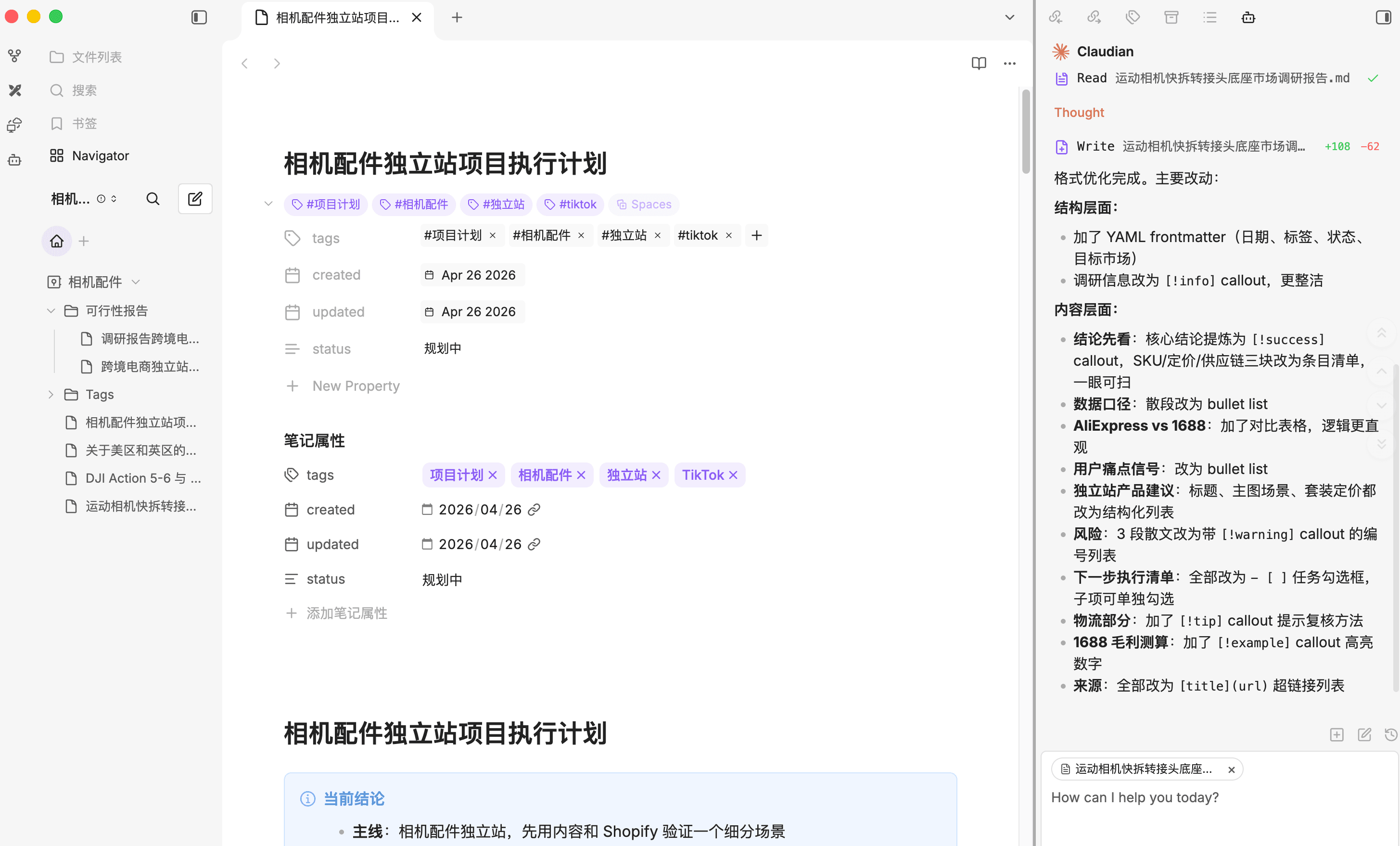Switch to reading view book icon

pyautogui.click(x=979, y=64)
